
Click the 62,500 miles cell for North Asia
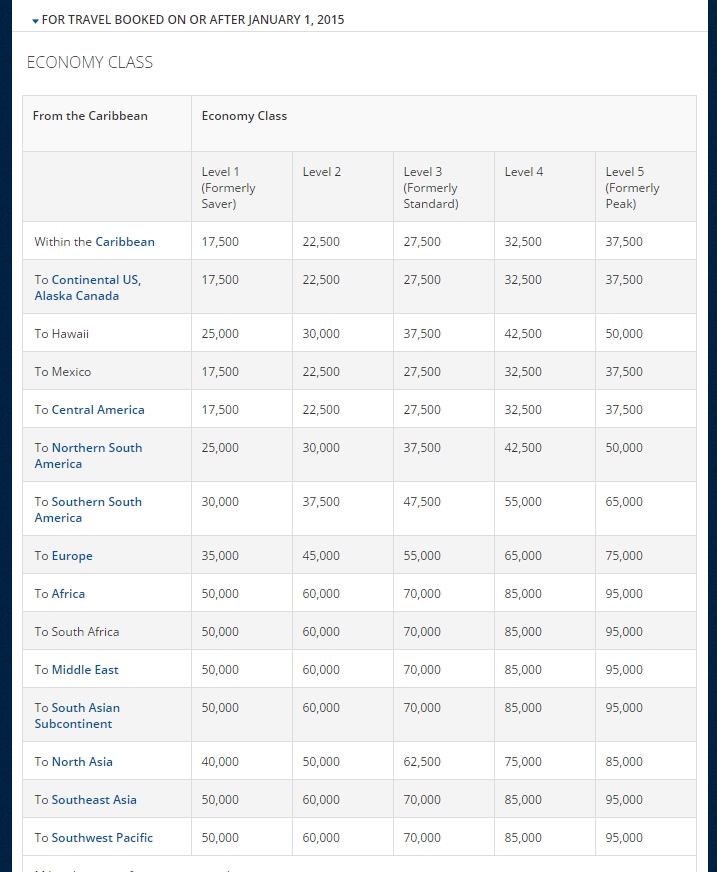(422, 762)
